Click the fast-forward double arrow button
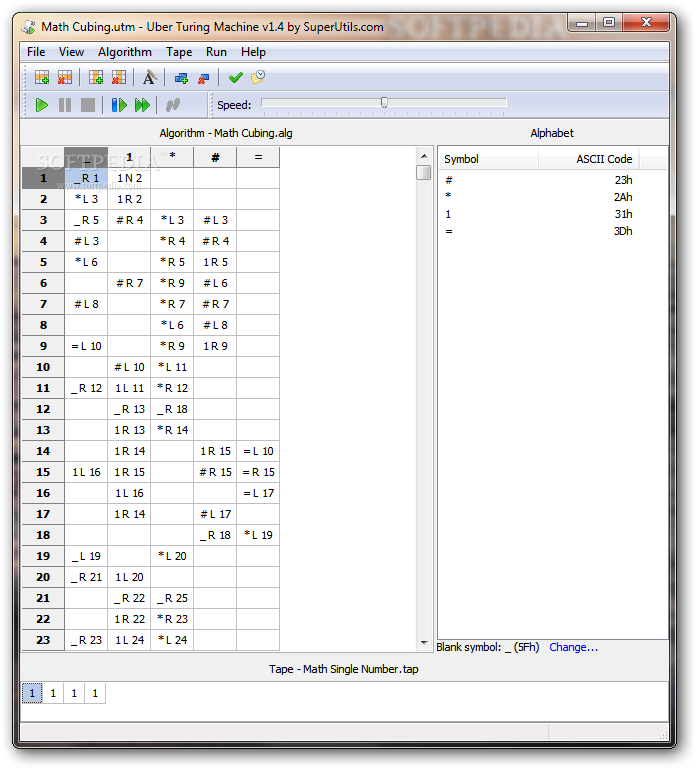This screenshot has width=697, height=769. click(x=142, y=105)
